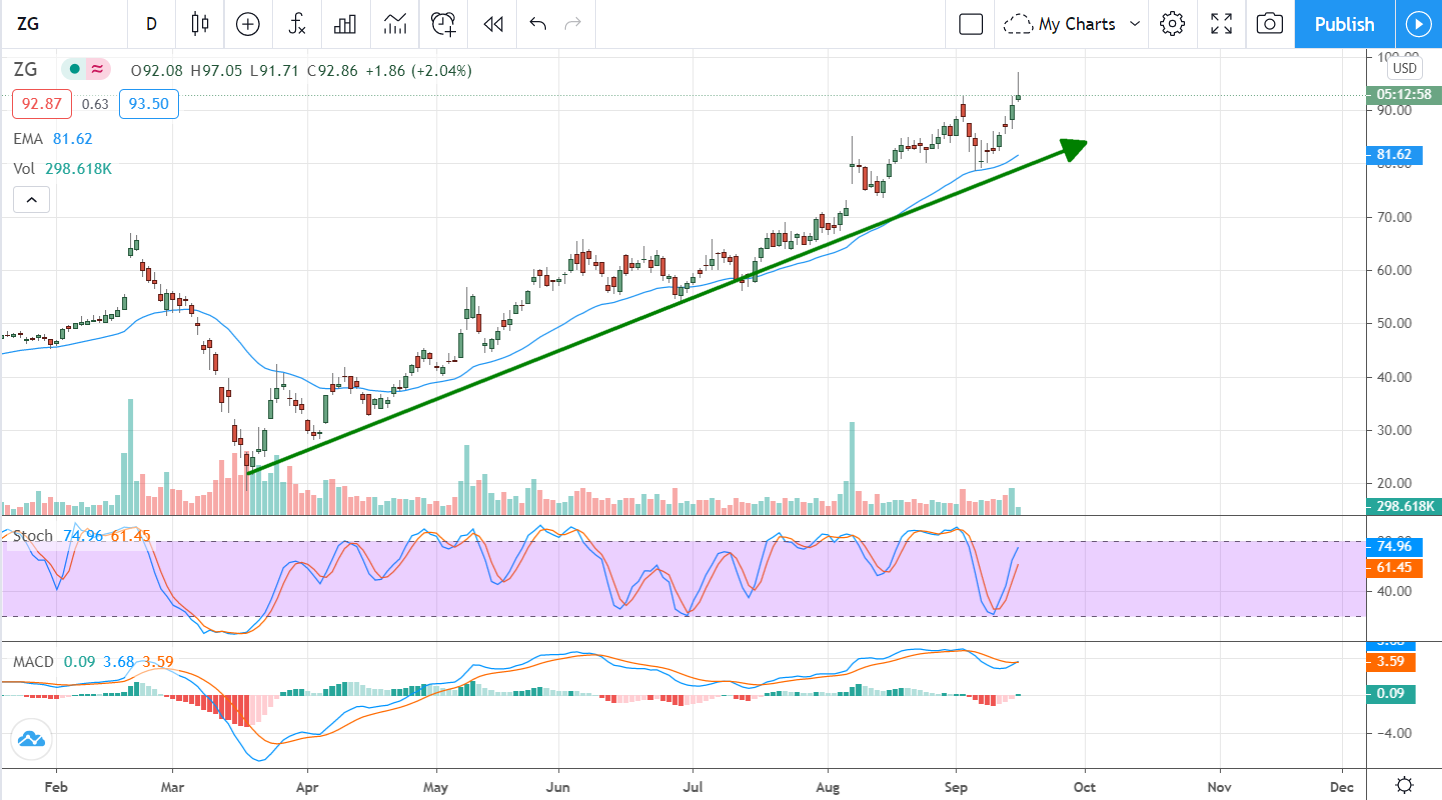Take a chart snapshot with the camera icon

1269,24
